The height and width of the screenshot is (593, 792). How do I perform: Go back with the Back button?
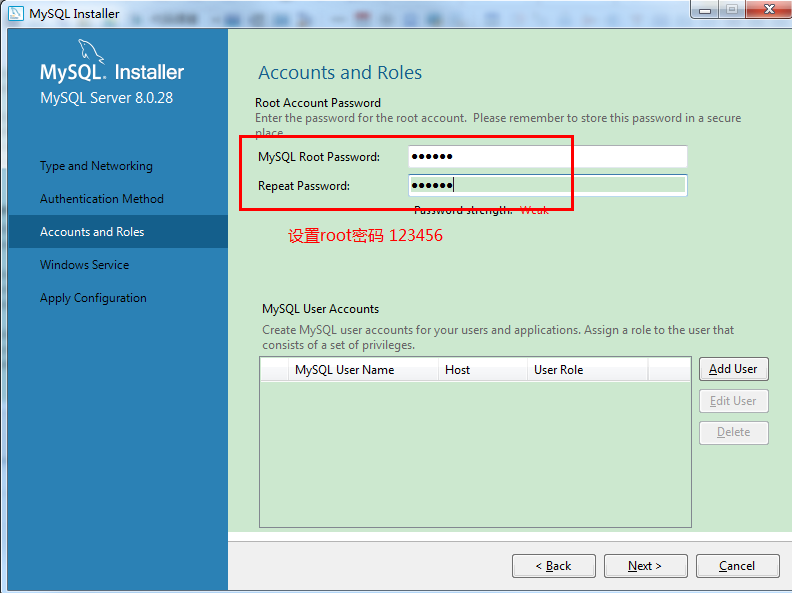pos(554,566)
